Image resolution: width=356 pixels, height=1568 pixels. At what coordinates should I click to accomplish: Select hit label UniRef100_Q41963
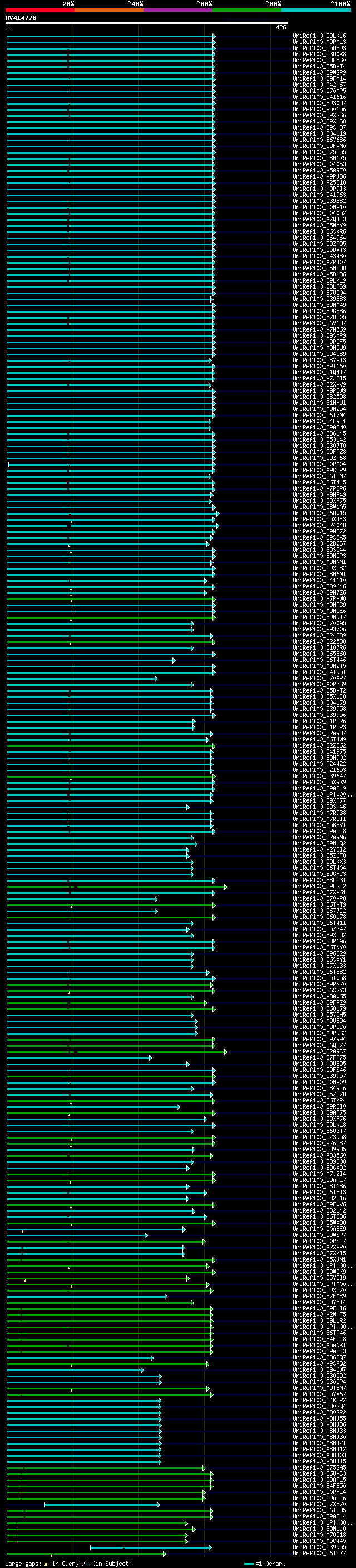(x=319, y=195)
